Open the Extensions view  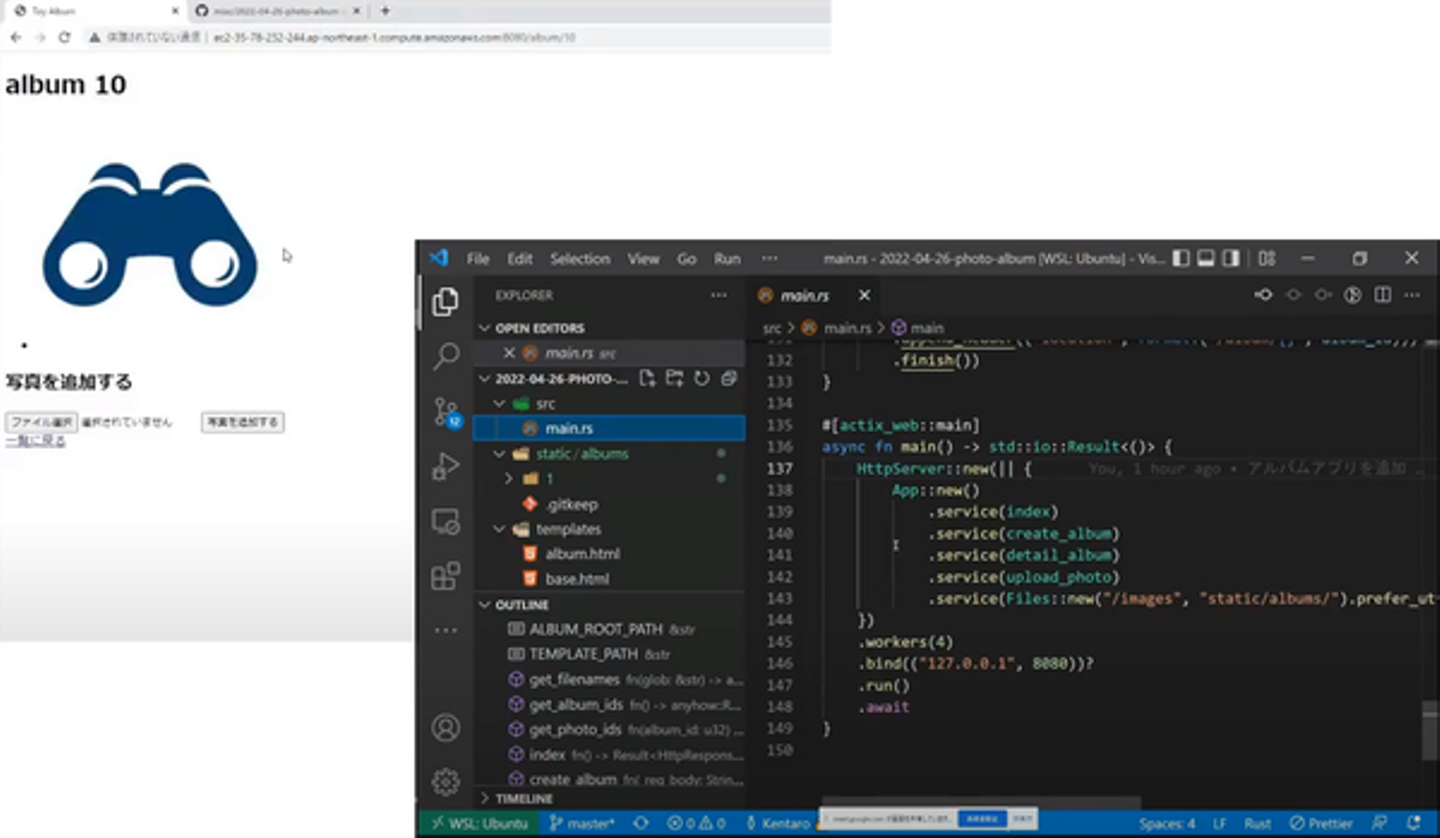pos(445,576)
